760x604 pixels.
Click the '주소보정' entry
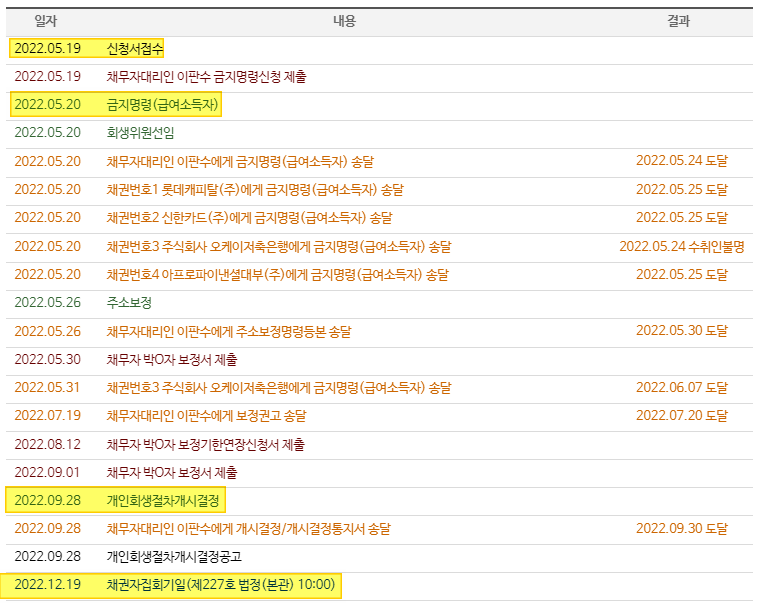129,303
